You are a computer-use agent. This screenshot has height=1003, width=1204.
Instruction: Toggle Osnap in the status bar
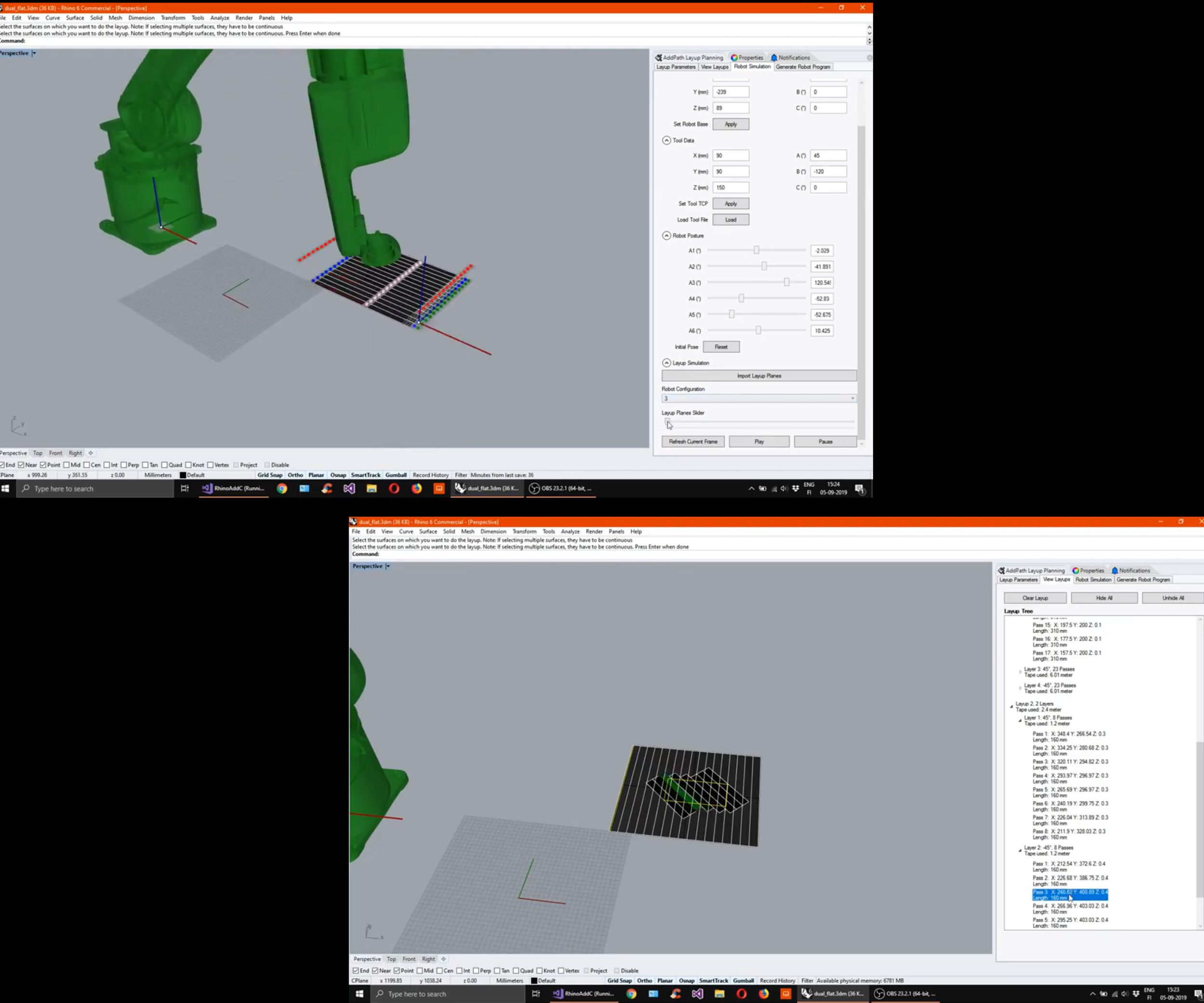tap(338, 475)
